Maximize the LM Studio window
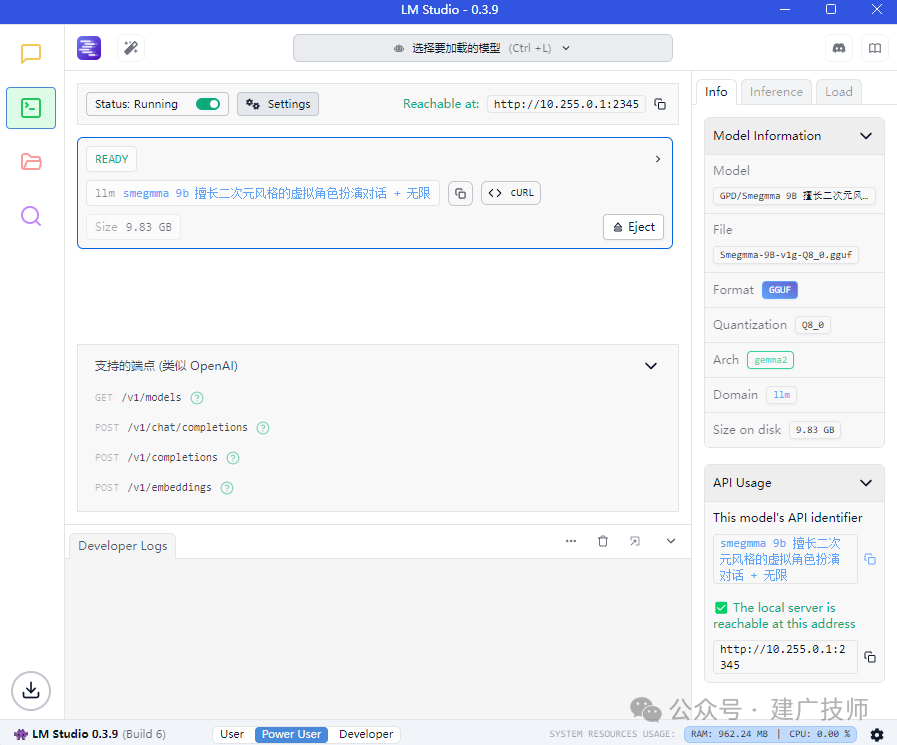 pyautogui.click(x=831, y=10)
